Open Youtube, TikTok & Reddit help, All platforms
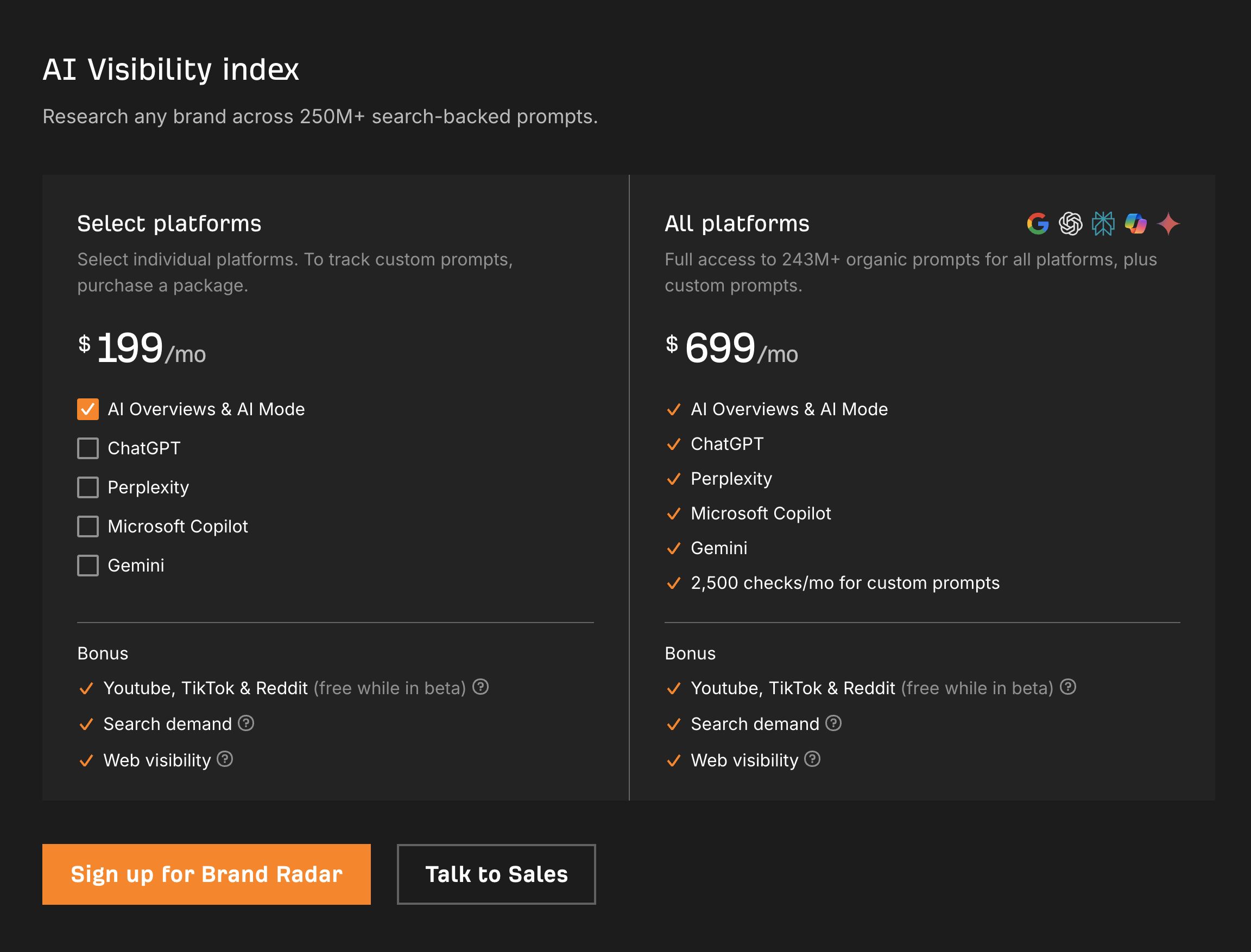 1068,687
